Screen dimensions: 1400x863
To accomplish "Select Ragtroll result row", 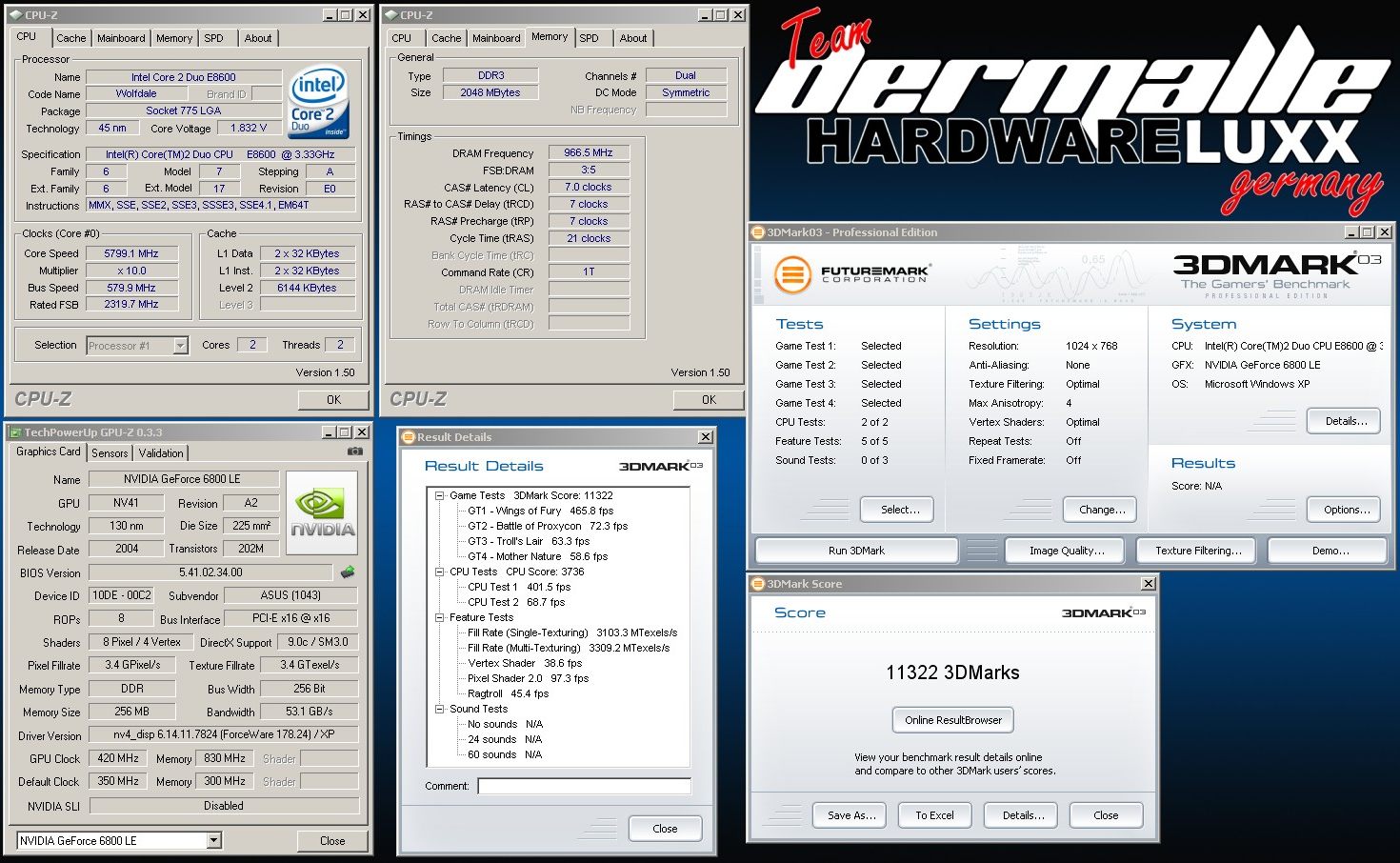I will click(508, 693).
